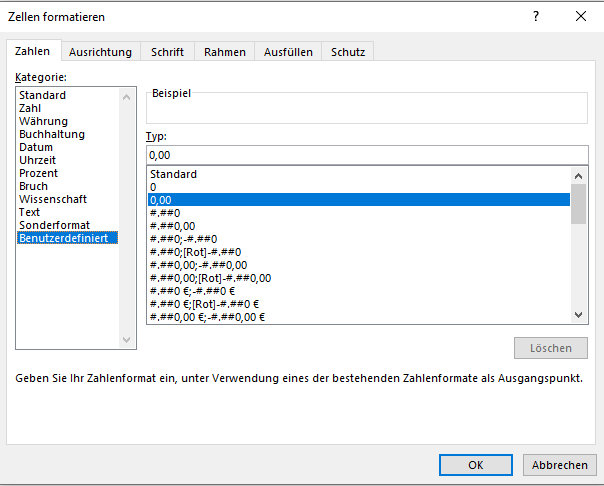
Task: Select the Prozent category
Action: 39,173
